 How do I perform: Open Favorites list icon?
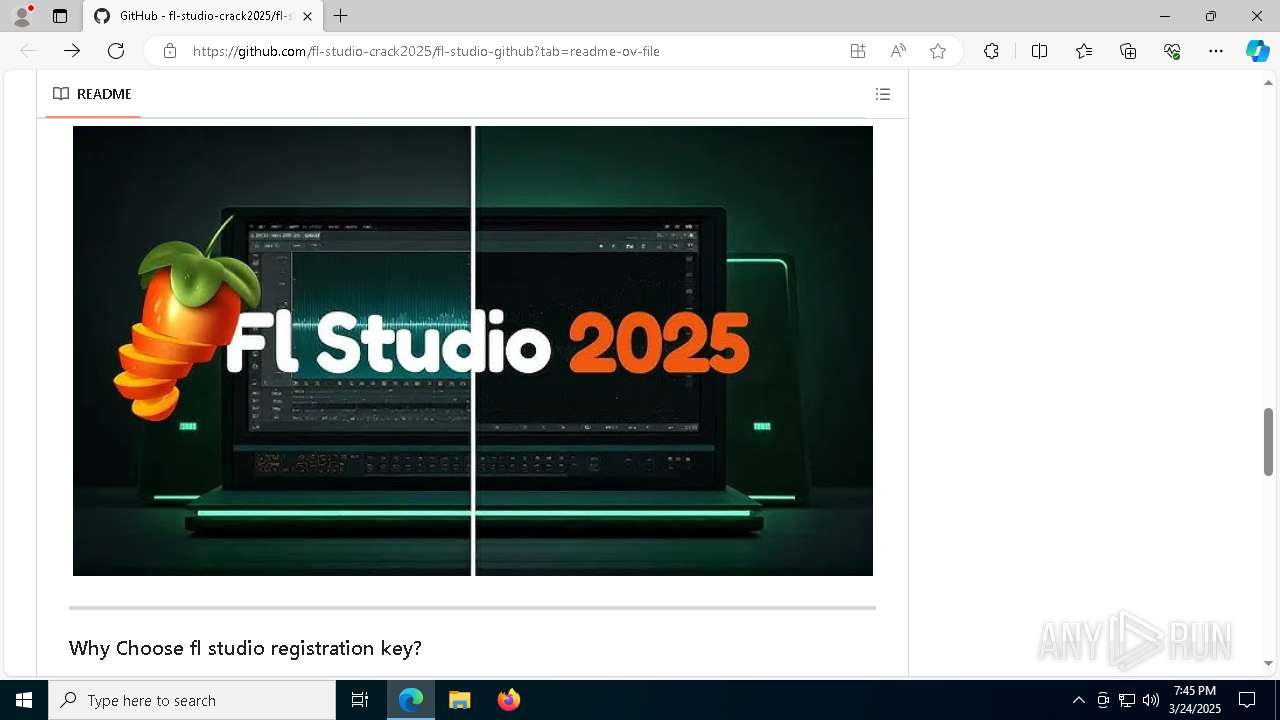[1084, 51]
